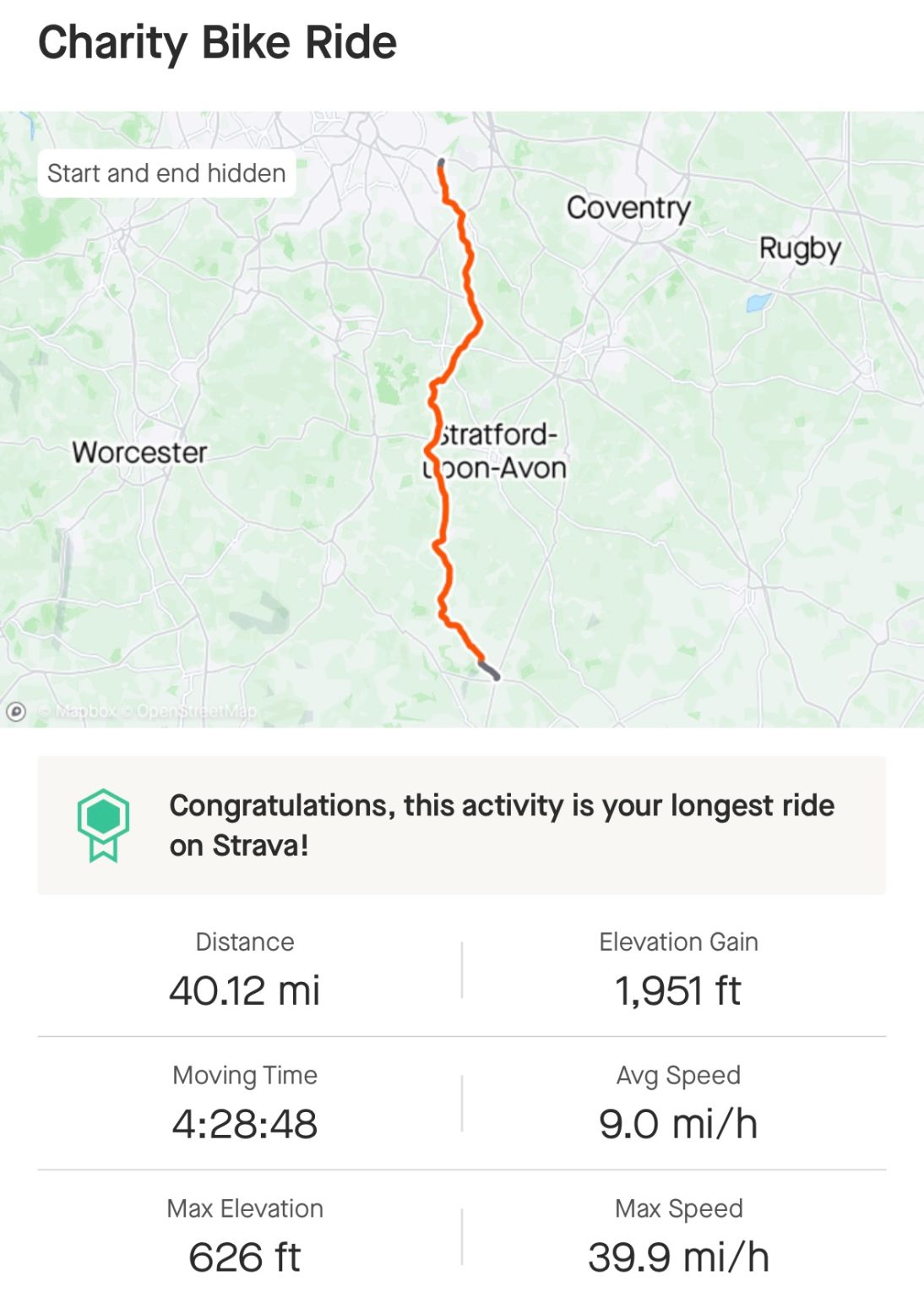Click the grey hidden end segment of the route
Viewport: 924px width, 1298px height.
489,670
